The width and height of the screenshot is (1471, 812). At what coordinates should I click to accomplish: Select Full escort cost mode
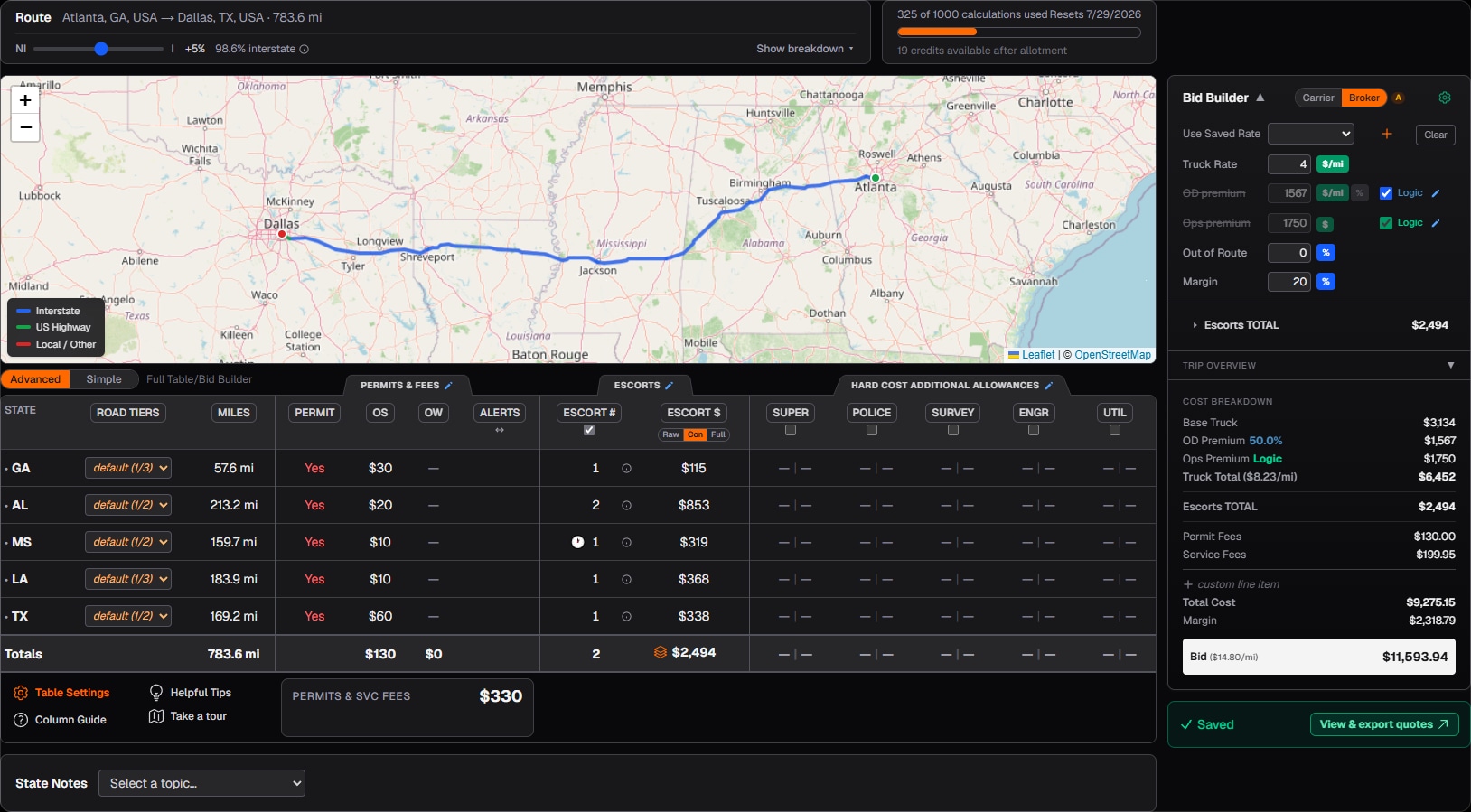click(717, 434)
